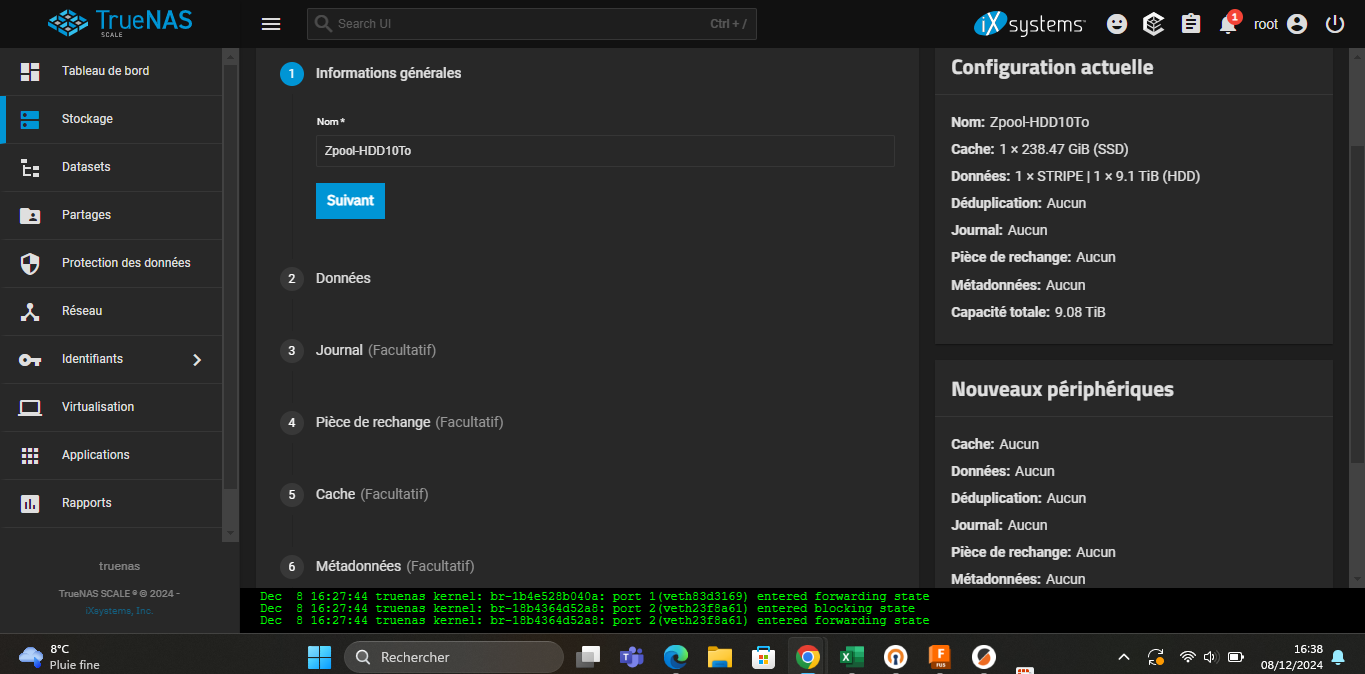
Task: Click the volume speaker icon in tray
Action: pos(1211,657)
